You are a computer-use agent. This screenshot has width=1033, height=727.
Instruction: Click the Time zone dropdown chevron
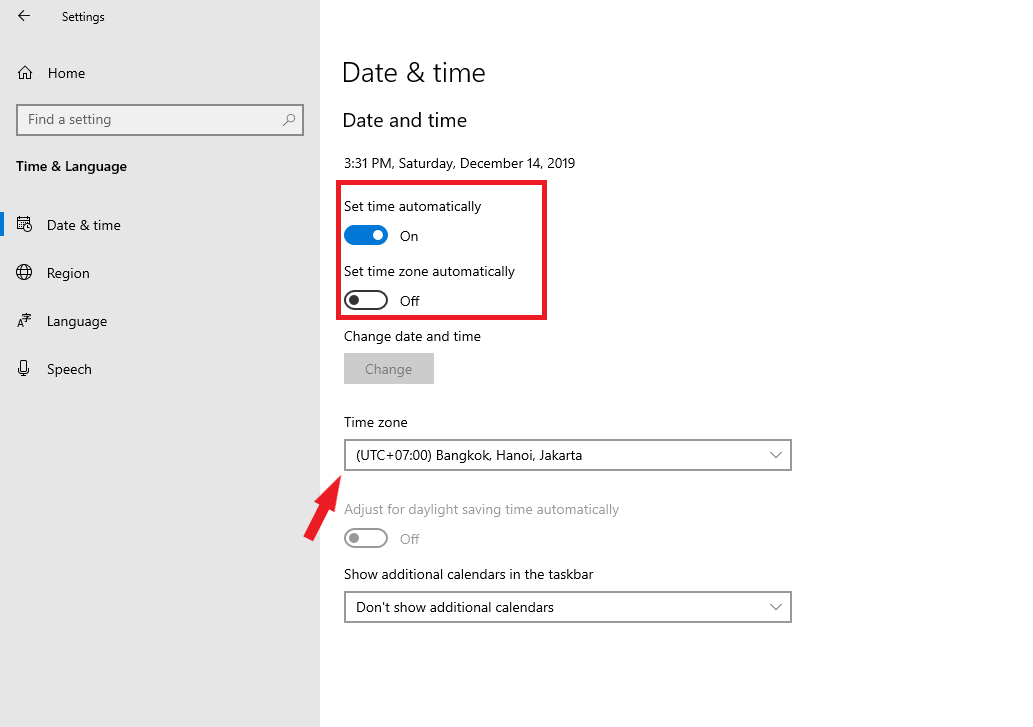click(775, 455)
